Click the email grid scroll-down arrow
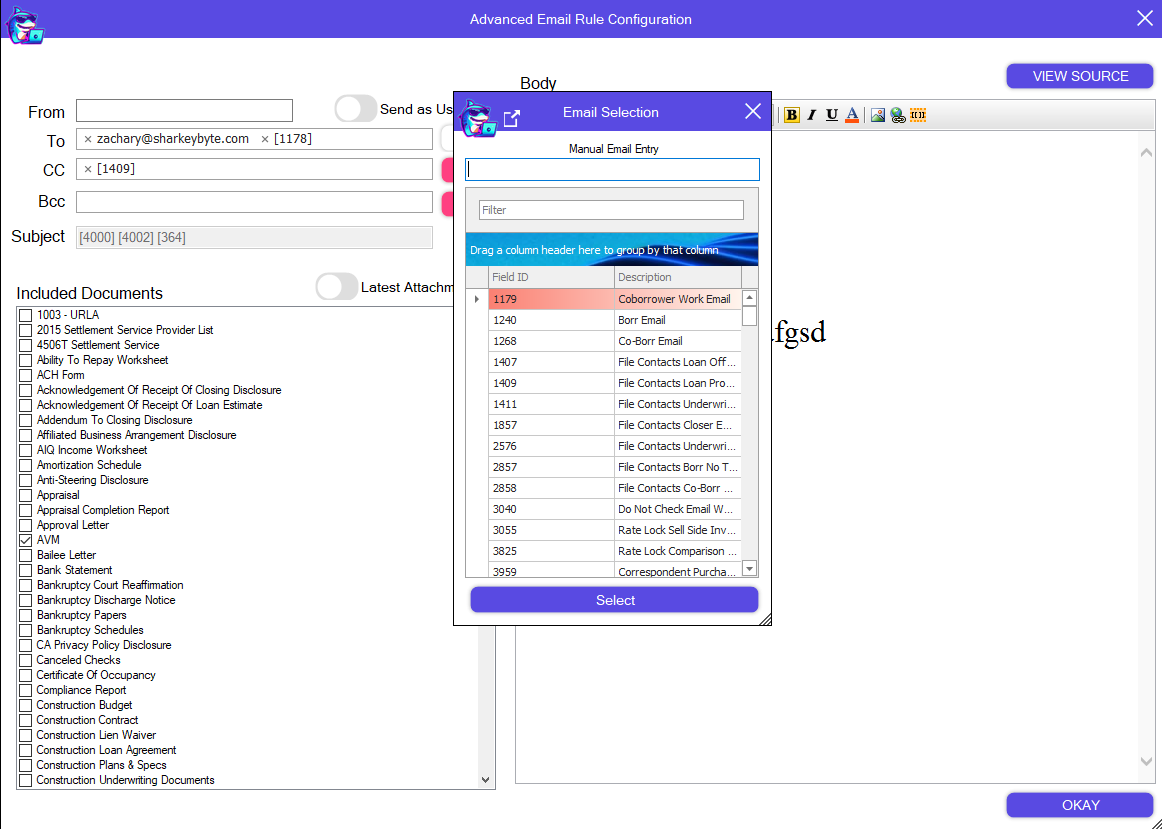Image resolution: width=1162 pixels, height=829 pixels. (x=749, y=569)
